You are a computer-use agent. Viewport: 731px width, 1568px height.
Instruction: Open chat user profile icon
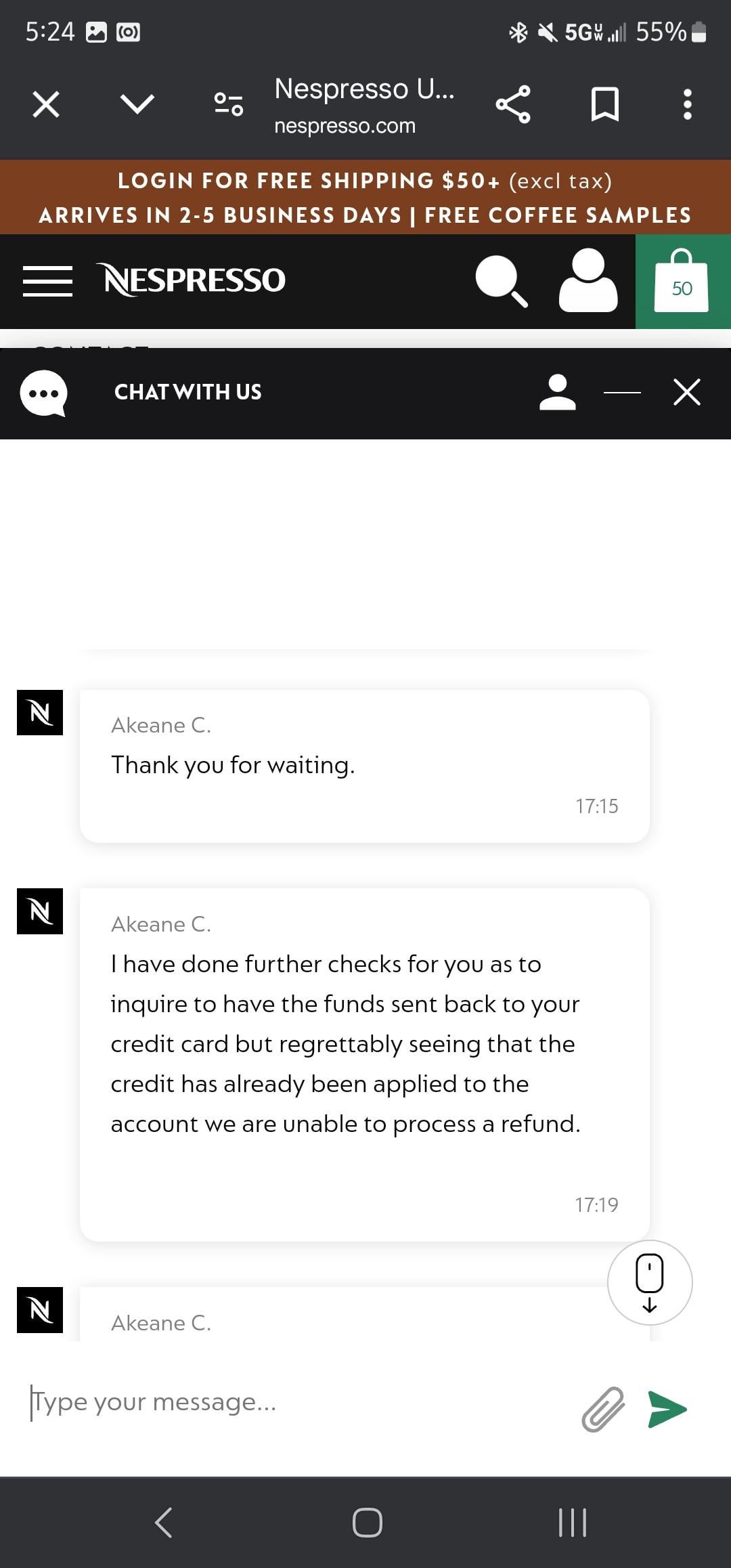click(x=557, y=392)
